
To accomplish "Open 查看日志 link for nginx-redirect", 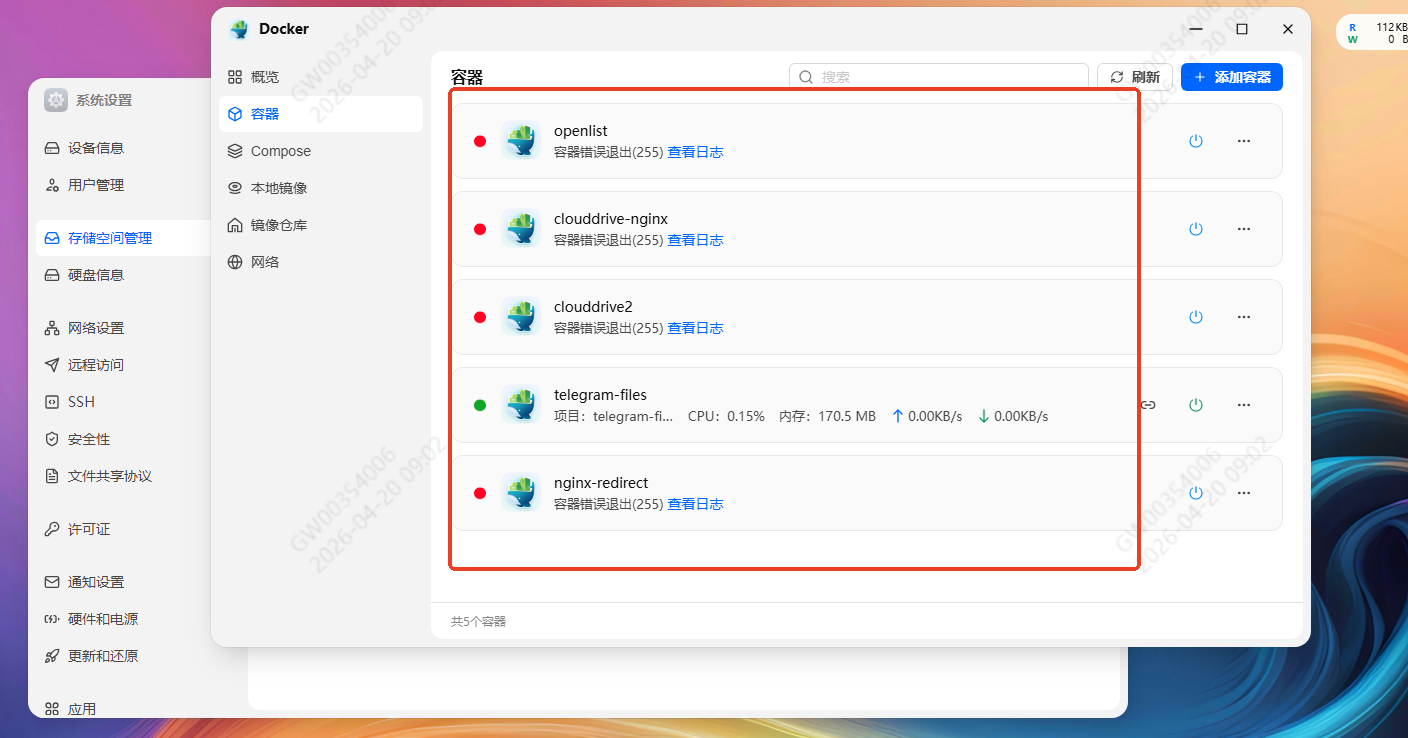I will pyautogui.click(x=695, y=504).
